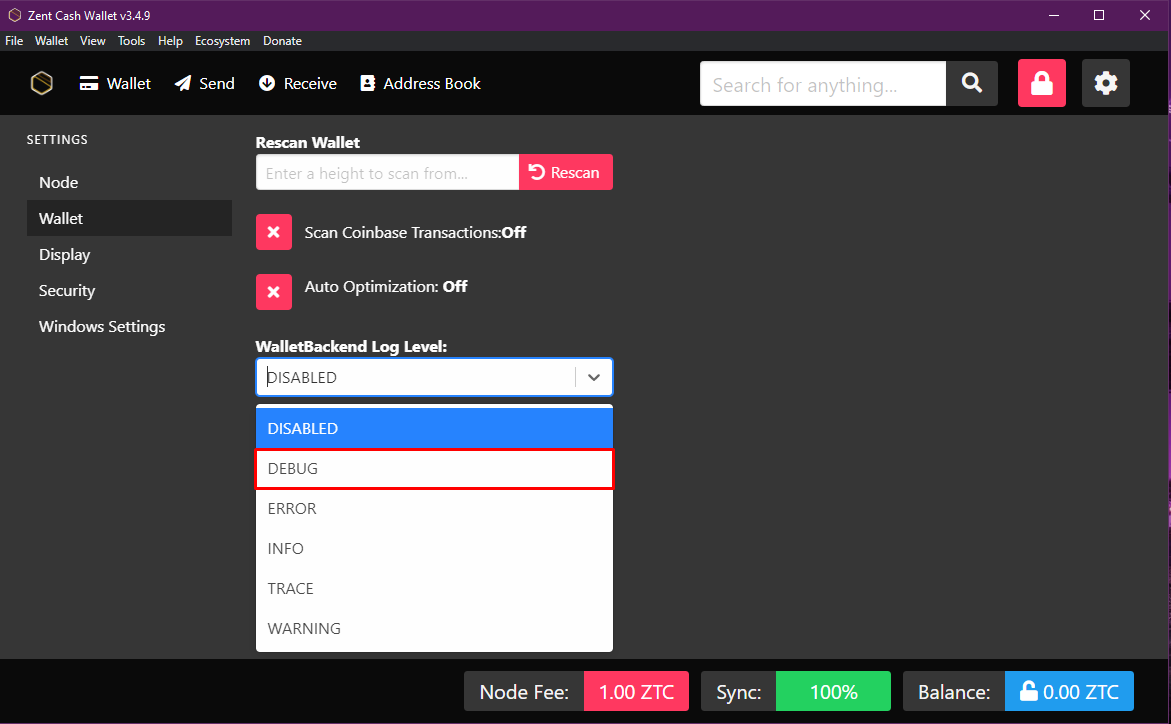Choose DISABLED from the log level list
Image resolution: width=1171 pixels, height=724 pixels.
point(434,428)
